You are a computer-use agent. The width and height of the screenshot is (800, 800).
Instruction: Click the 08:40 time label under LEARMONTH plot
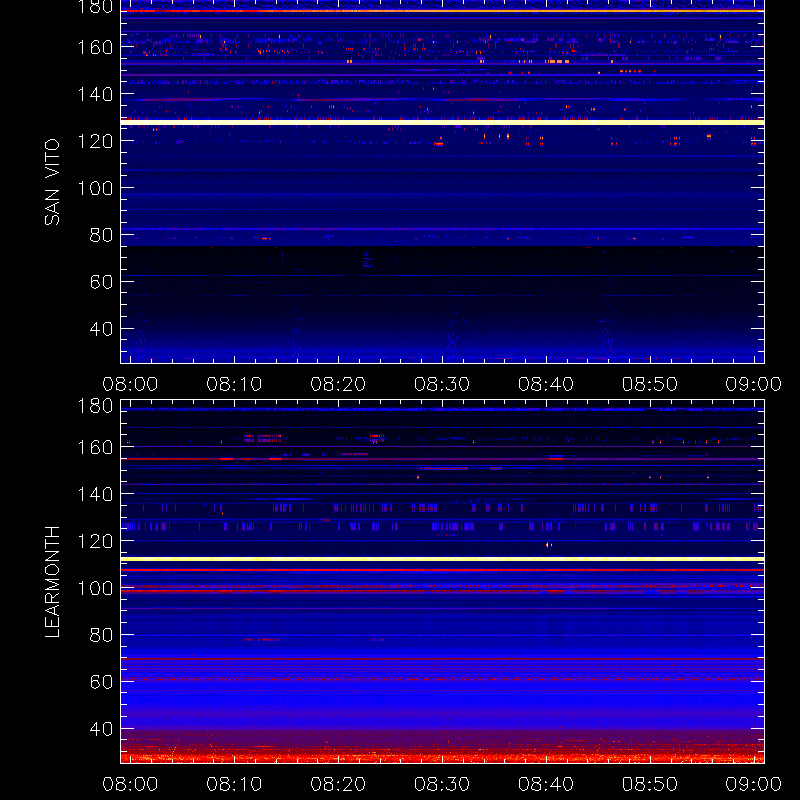coord(546,784)
